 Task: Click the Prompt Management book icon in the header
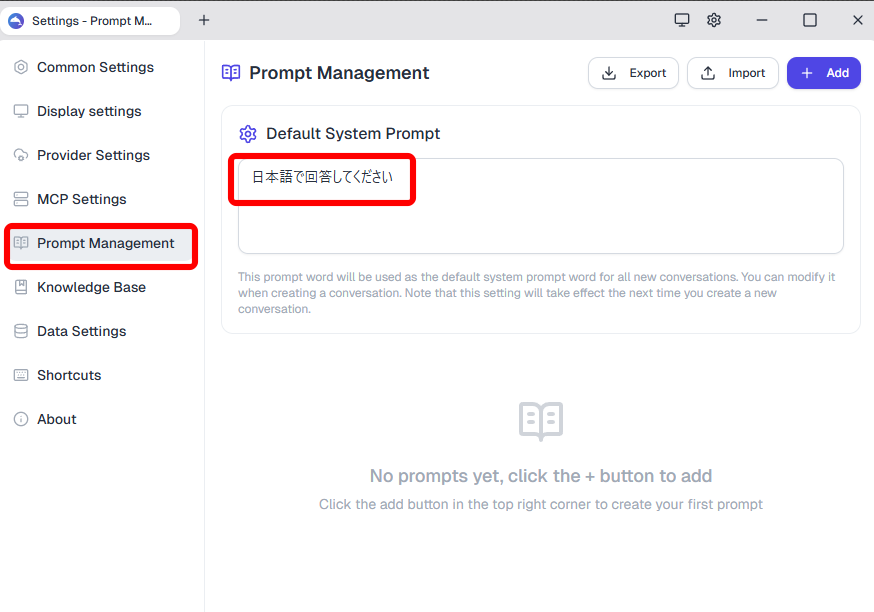pyautogui.click(x=231, y=73)
